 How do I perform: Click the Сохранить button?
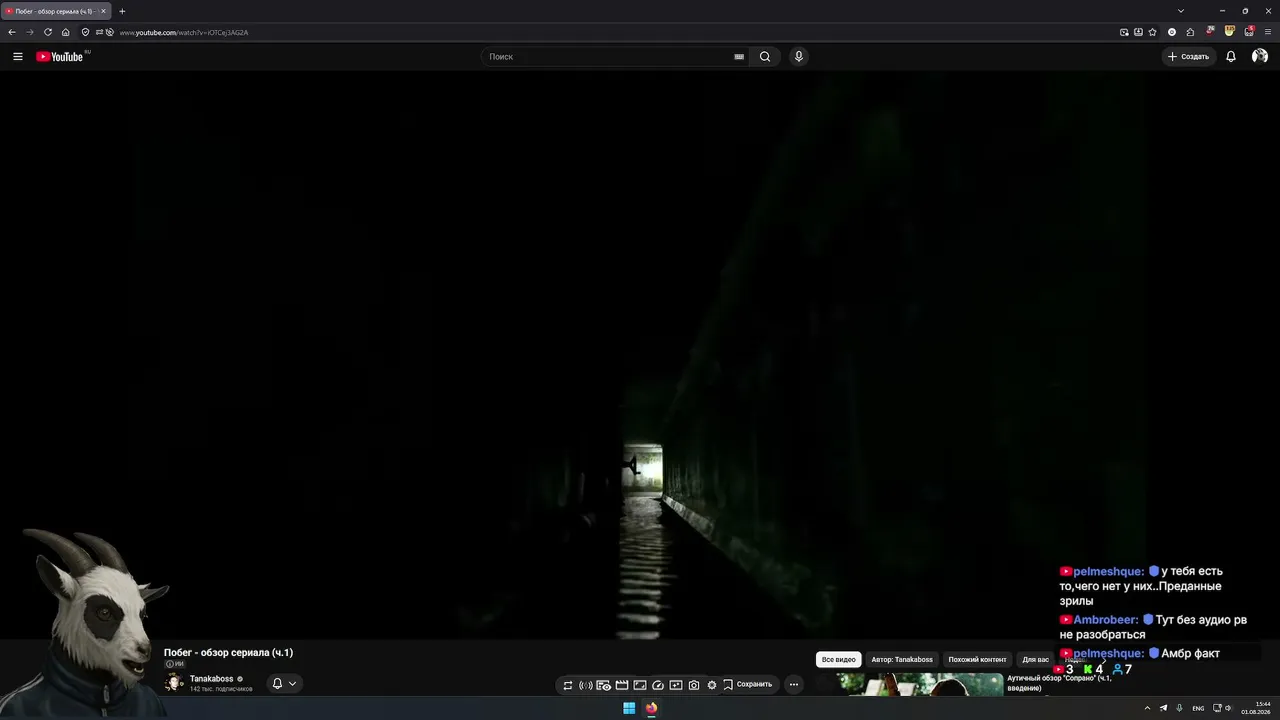[748, 685]
